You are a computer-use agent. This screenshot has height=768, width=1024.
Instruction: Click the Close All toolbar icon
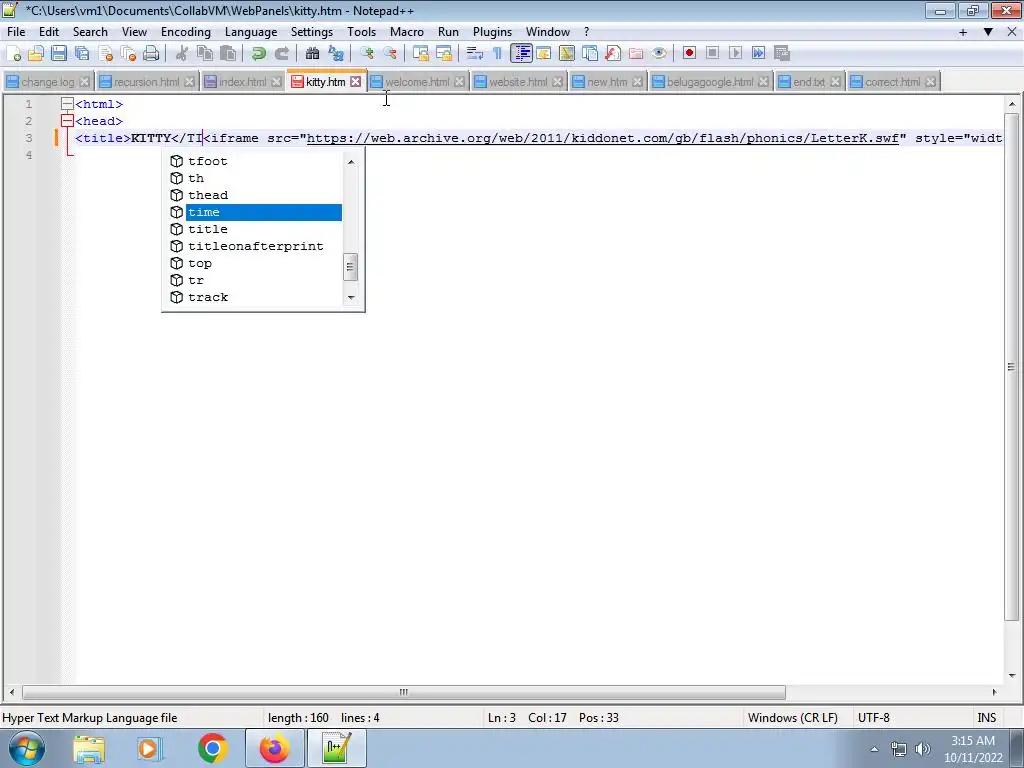(128, 54)
